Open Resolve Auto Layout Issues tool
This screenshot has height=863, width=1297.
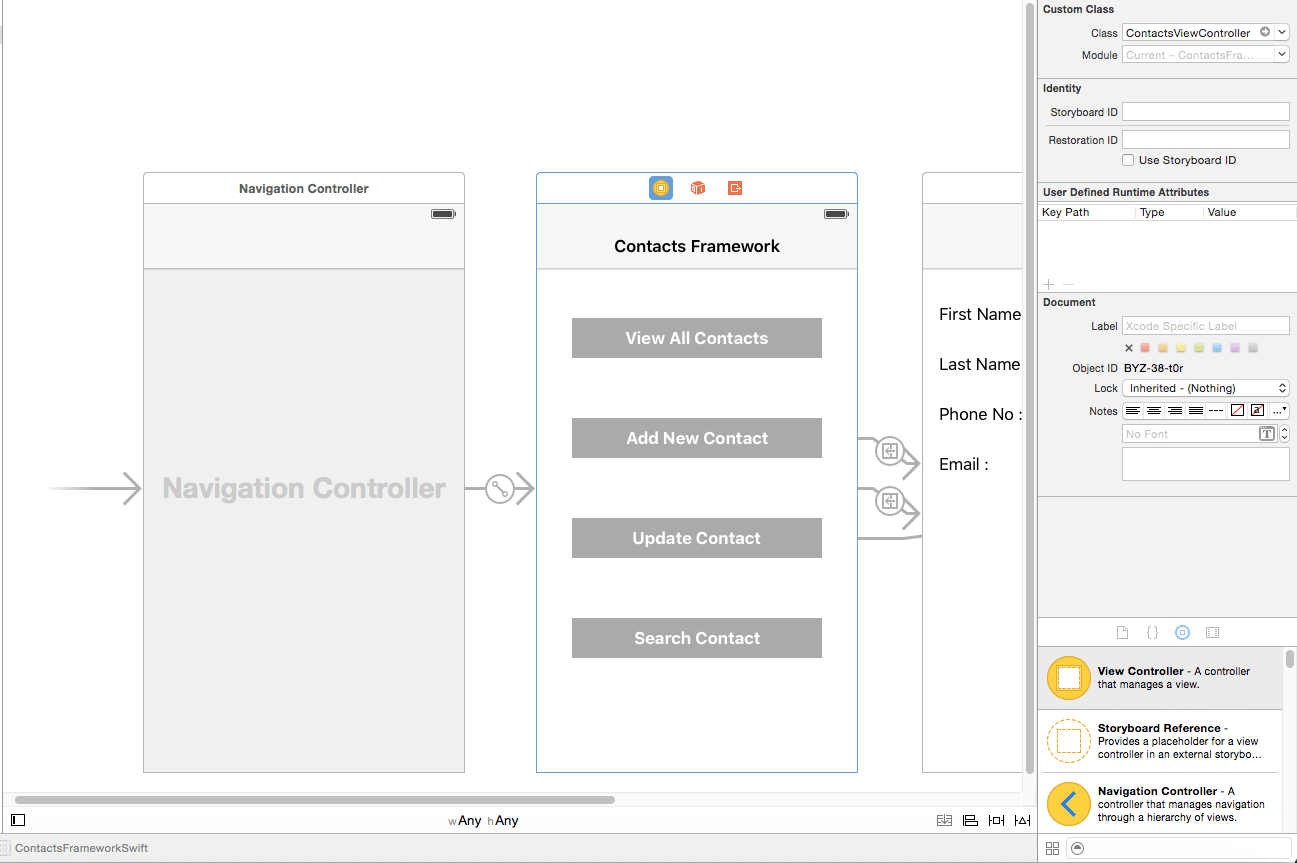click(1021, 820)
